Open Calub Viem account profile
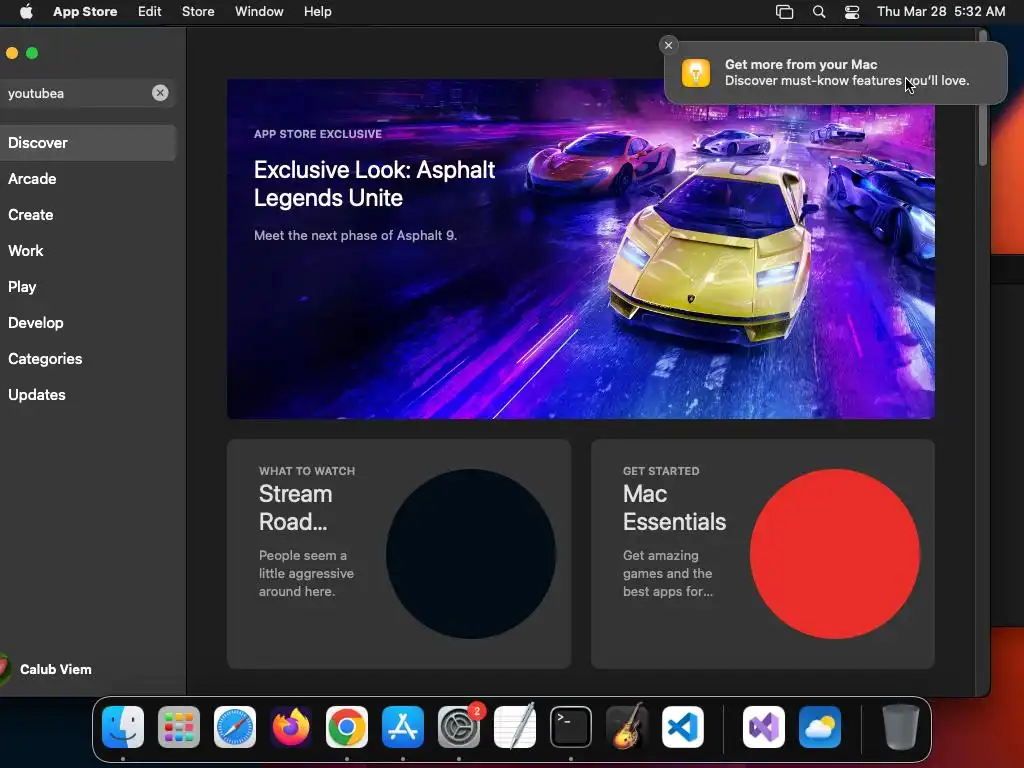 (x=47, y=669)
